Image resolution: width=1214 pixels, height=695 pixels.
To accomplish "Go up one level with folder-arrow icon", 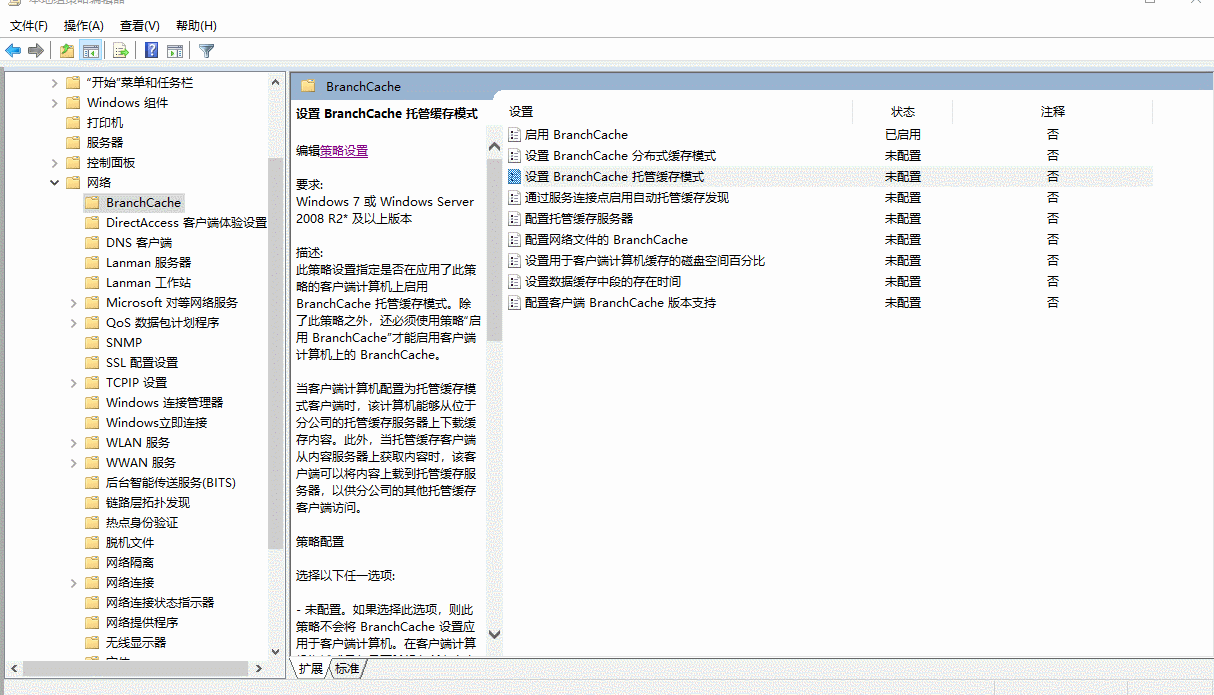I will pyautogui.click(x=67, y=50).
